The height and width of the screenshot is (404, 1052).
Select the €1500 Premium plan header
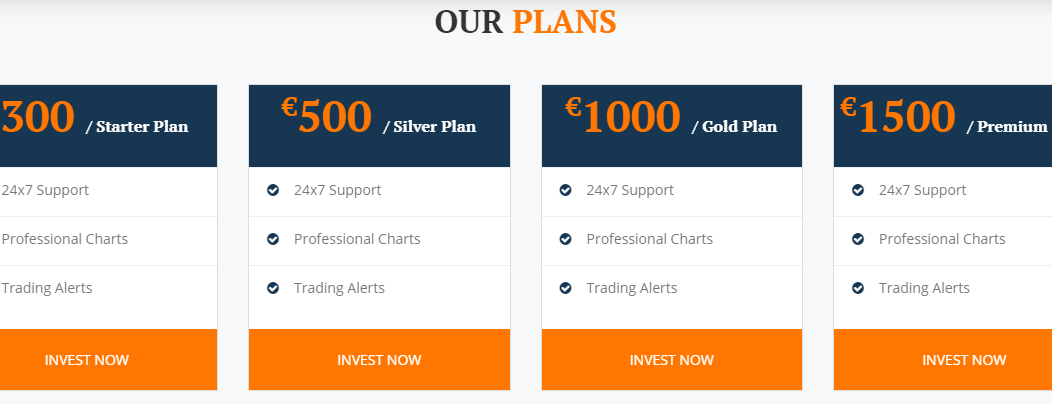coord(943,126)
